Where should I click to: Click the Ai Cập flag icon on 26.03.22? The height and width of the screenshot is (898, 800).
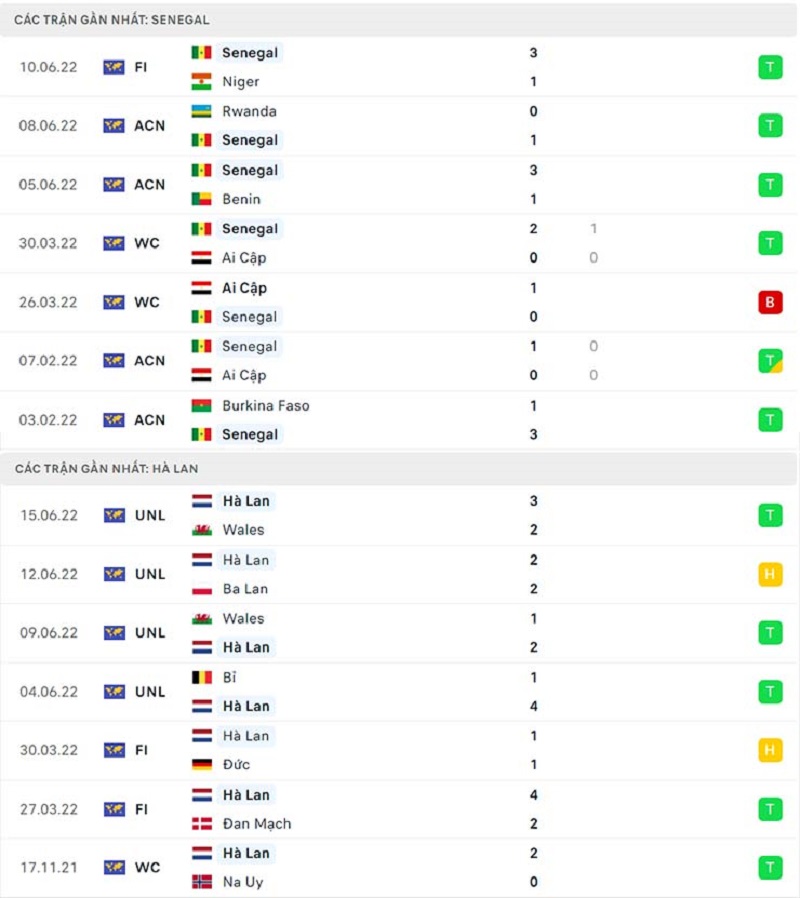(x=203, y=287)
